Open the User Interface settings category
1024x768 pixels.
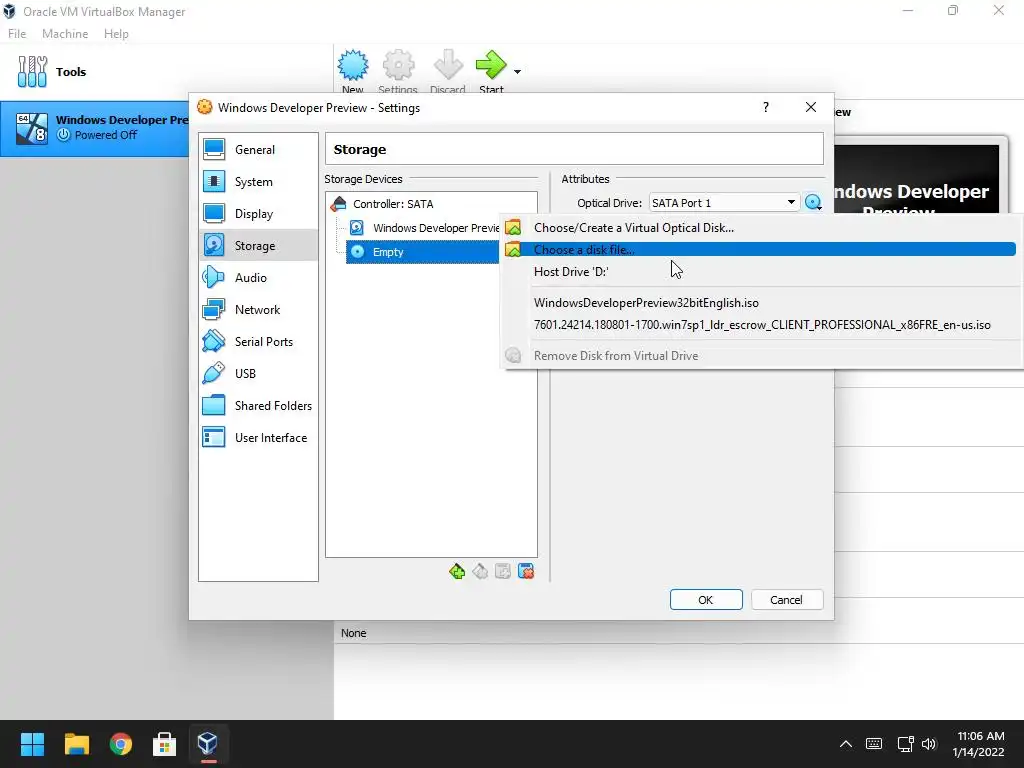point(258,438)
